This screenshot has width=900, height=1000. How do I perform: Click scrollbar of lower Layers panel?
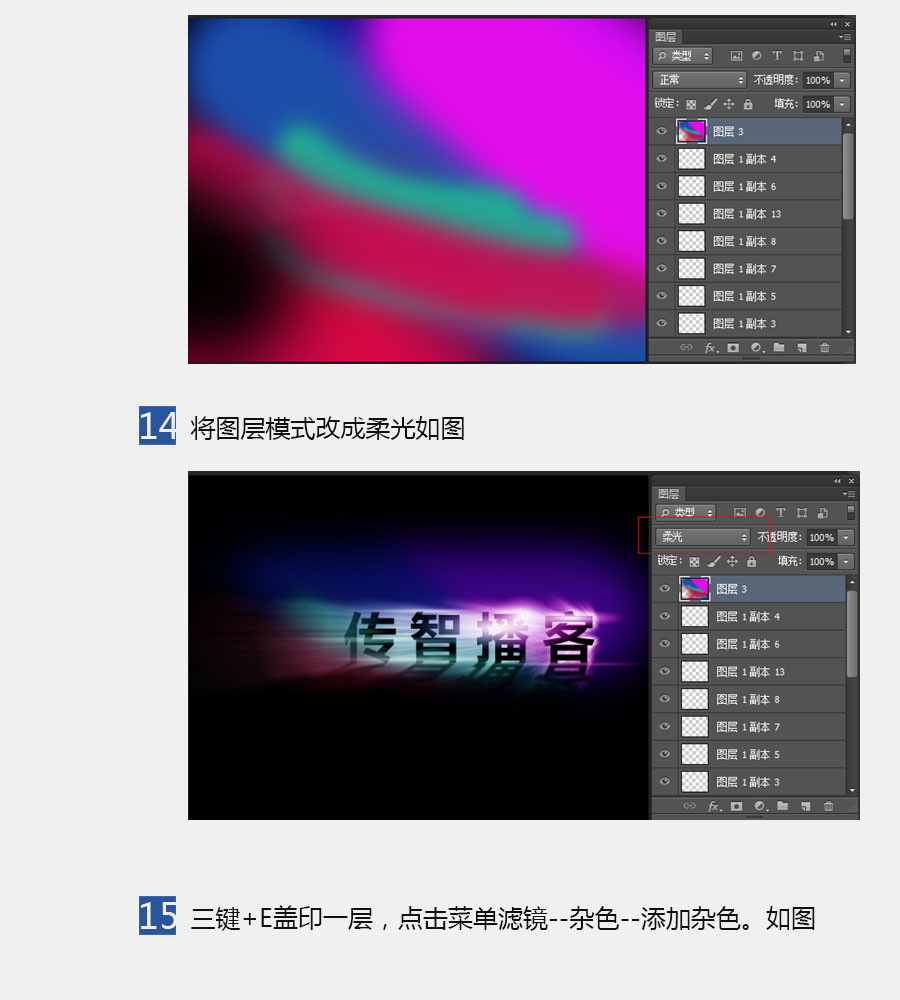coord(852,633)
